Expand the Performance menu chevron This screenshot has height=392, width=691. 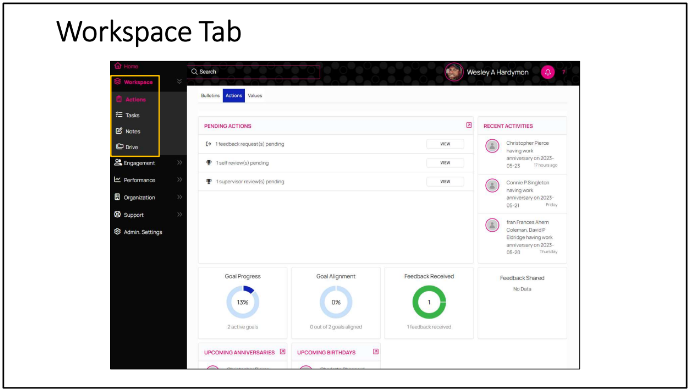tap(179, 180)
